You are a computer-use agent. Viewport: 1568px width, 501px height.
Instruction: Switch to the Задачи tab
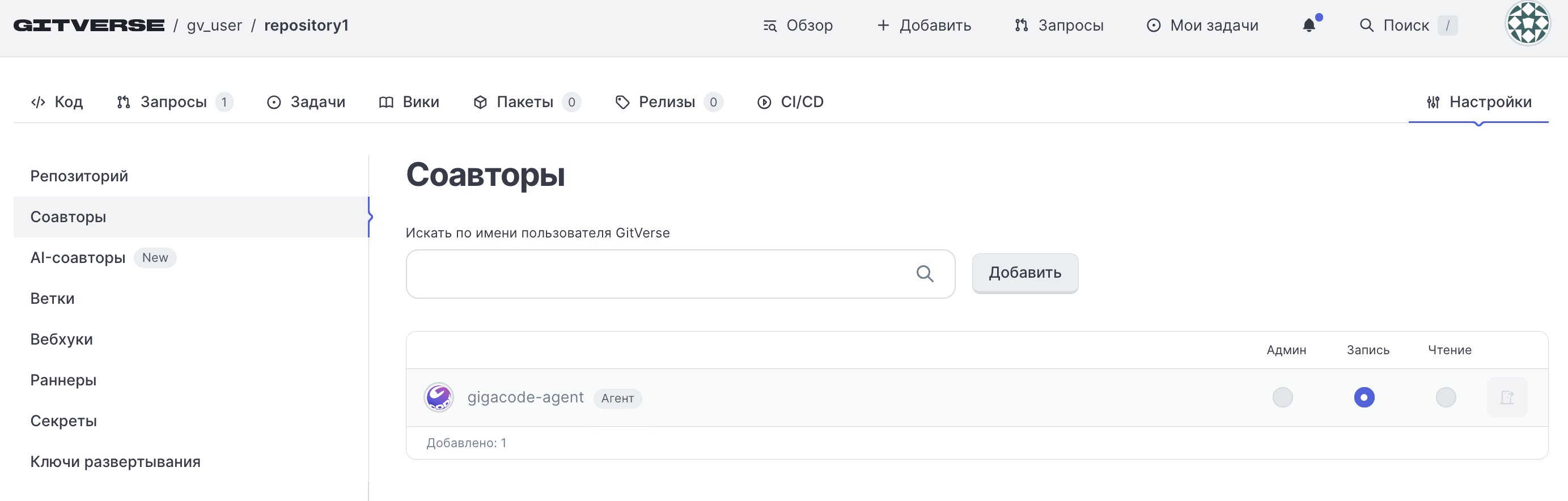pyautogui.click(x=306, y=102)
